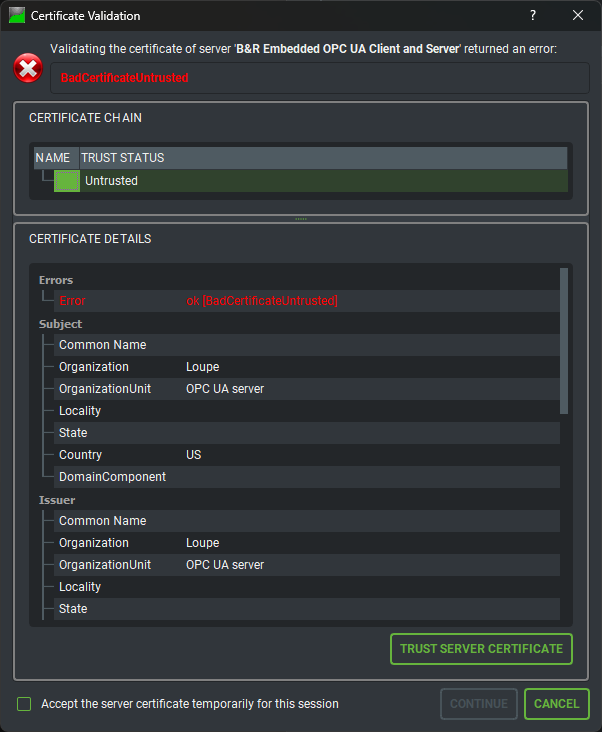Click Subject Organization value 'Loupe'
This screenshot has height=732, width=602.
coord(203,366)
